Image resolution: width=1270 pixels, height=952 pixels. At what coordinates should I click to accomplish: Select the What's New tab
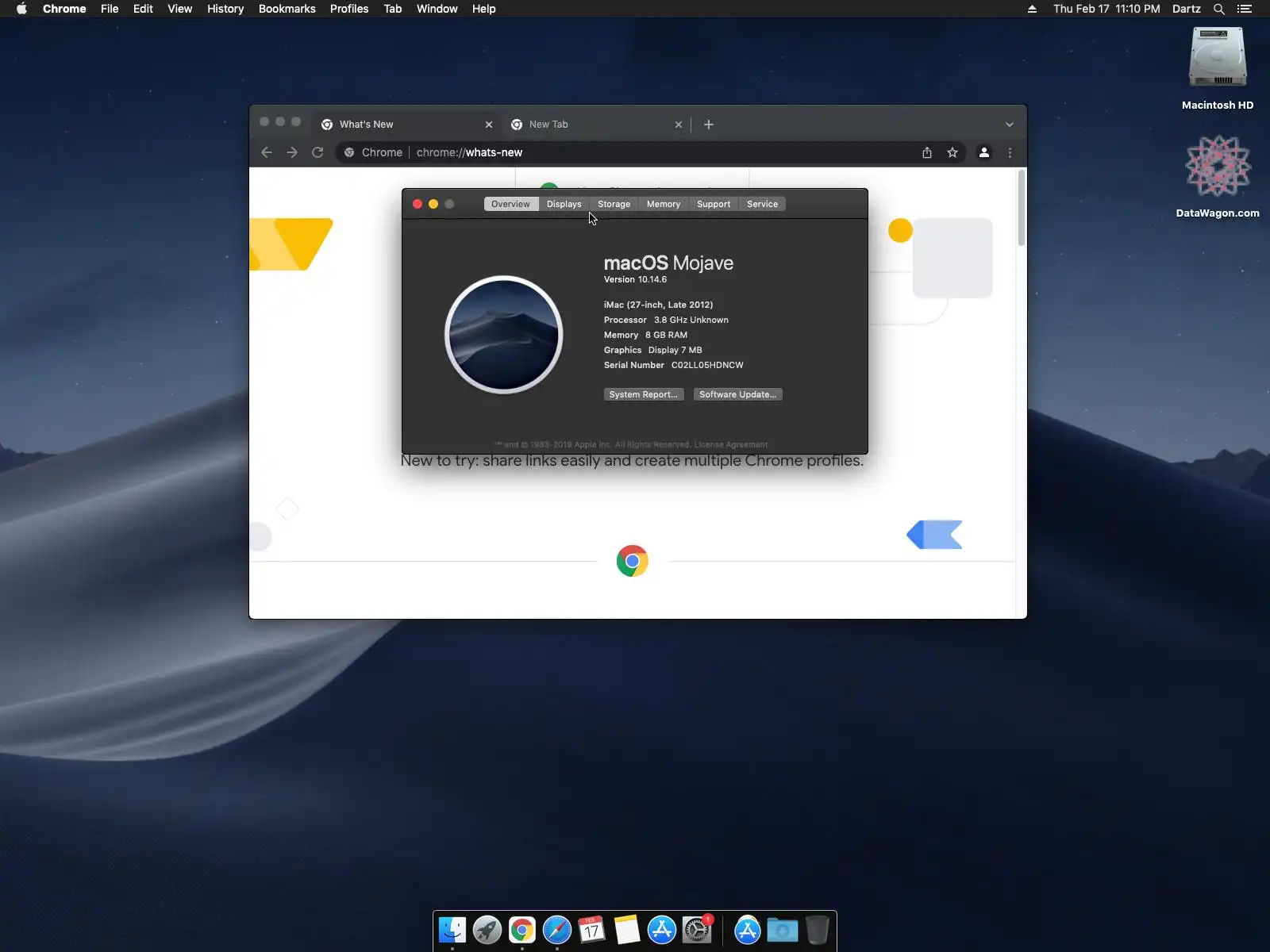pyautogui.click(x=406, y=125)
